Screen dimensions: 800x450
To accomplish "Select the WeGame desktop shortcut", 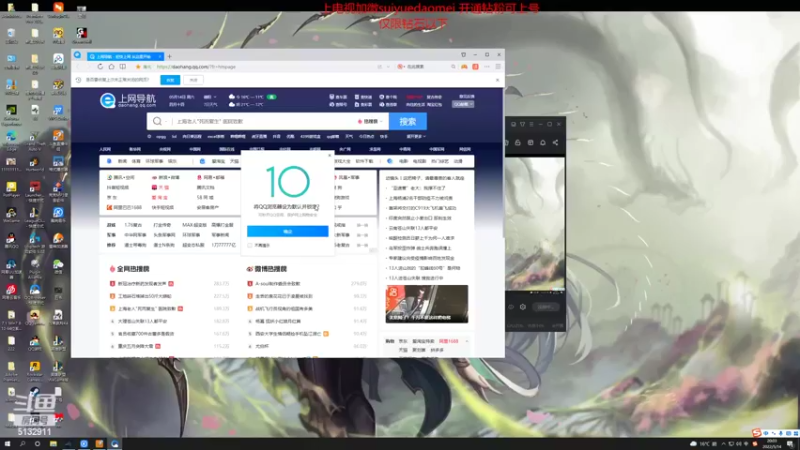I will [11, 215].
